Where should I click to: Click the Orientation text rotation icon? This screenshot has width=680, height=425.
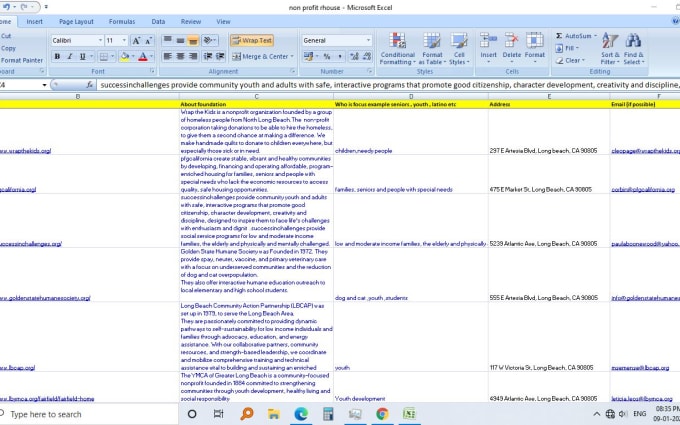(210, 40)
